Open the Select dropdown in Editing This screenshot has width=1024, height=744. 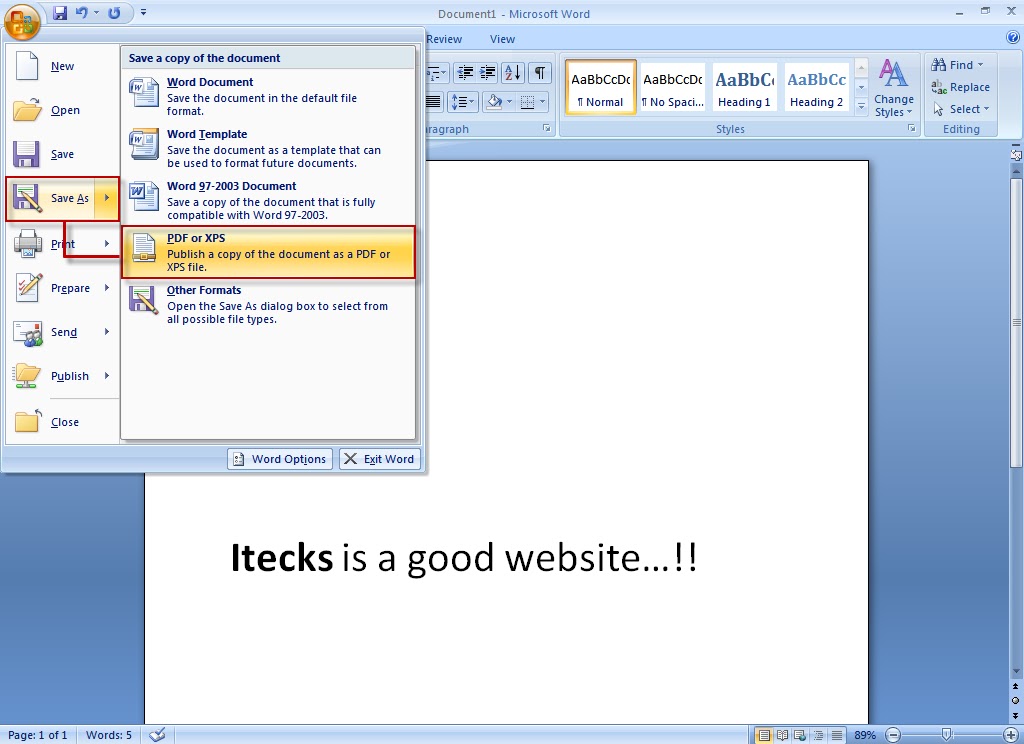coord(961,109)
